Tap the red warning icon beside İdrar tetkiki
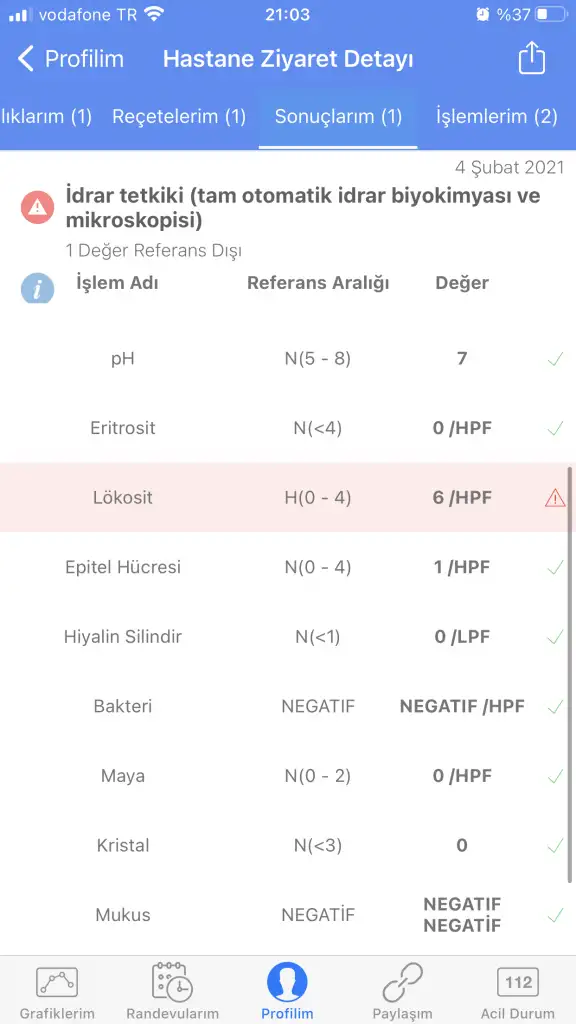The height and width of the screenshot is (1024, 576). [x=37, y=208]
